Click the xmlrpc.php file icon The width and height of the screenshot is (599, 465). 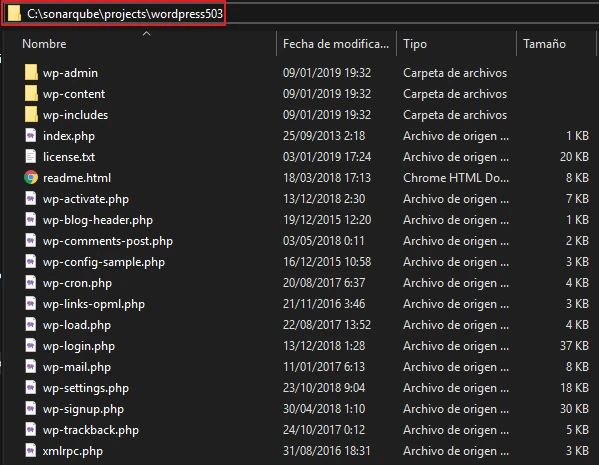pos(31,450)
